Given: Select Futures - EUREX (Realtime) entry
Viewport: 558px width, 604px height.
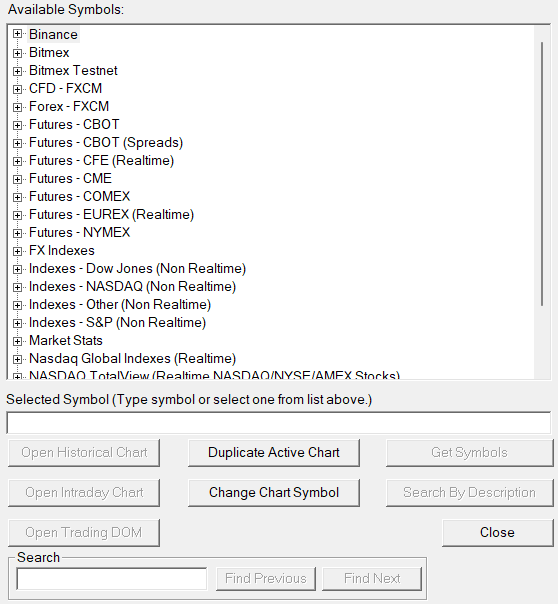Looking at the screenshot, I should point(112,215).
